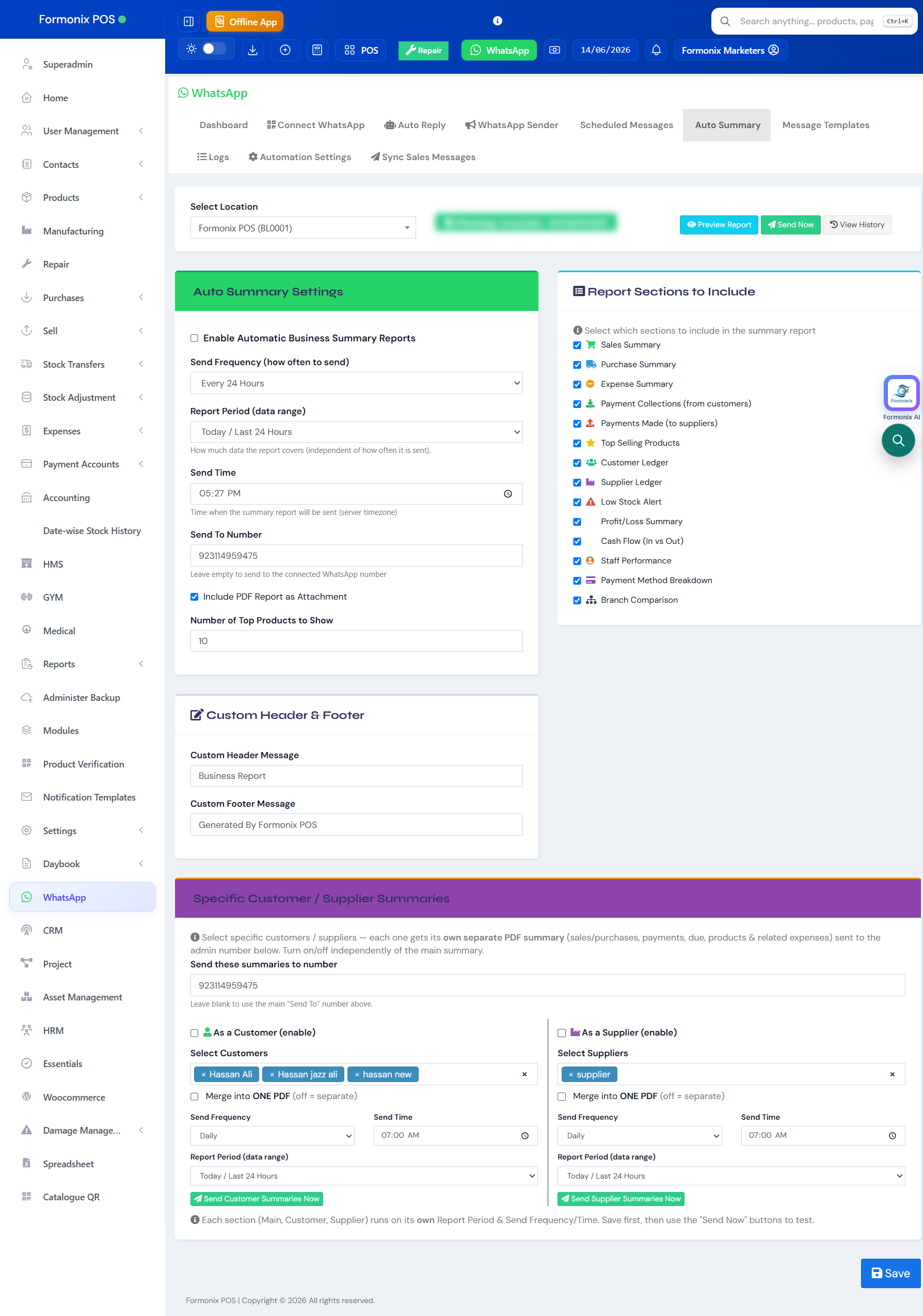
Task: Toggle the light/dark theme switch
Action: tap(214, 49)
